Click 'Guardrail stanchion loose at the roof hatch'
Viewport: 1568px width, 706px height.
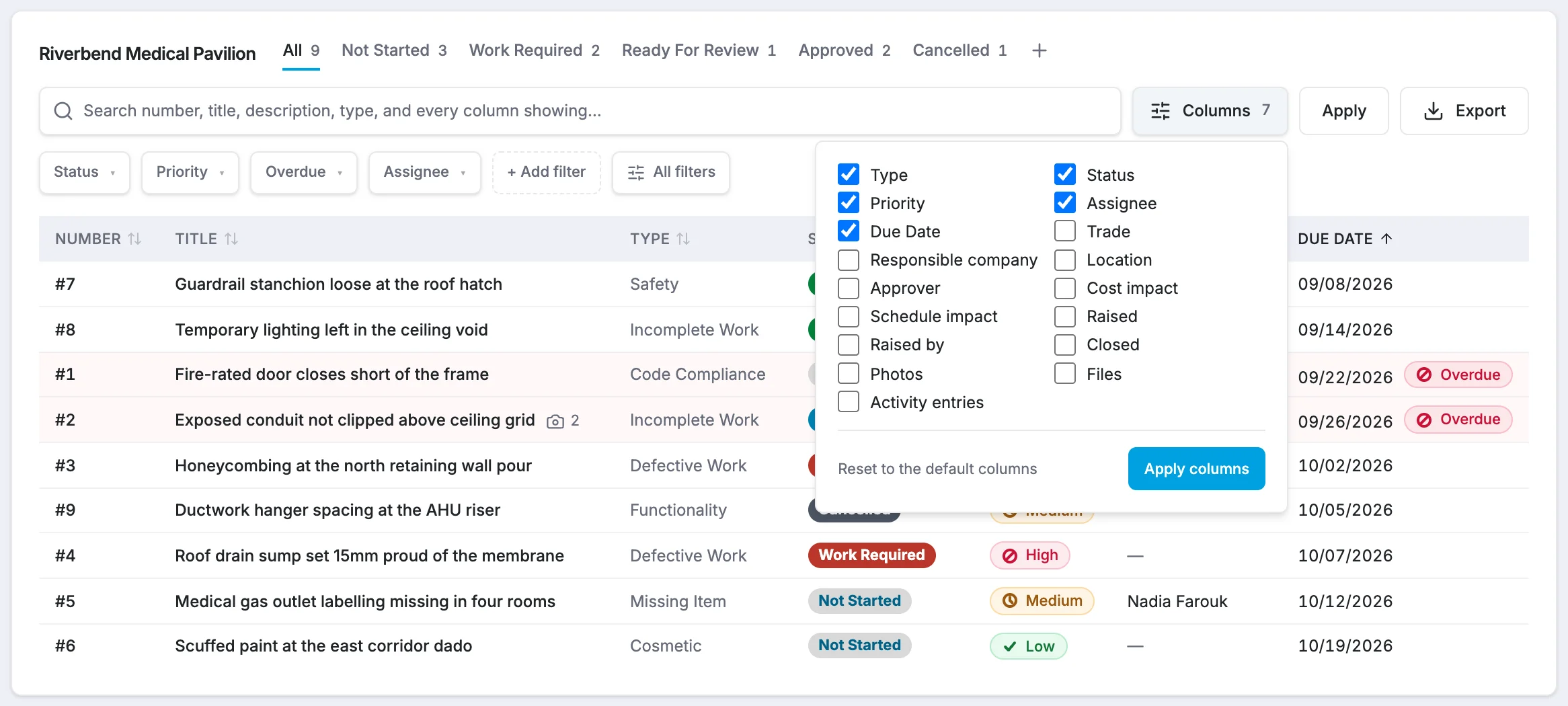point(339,284)
